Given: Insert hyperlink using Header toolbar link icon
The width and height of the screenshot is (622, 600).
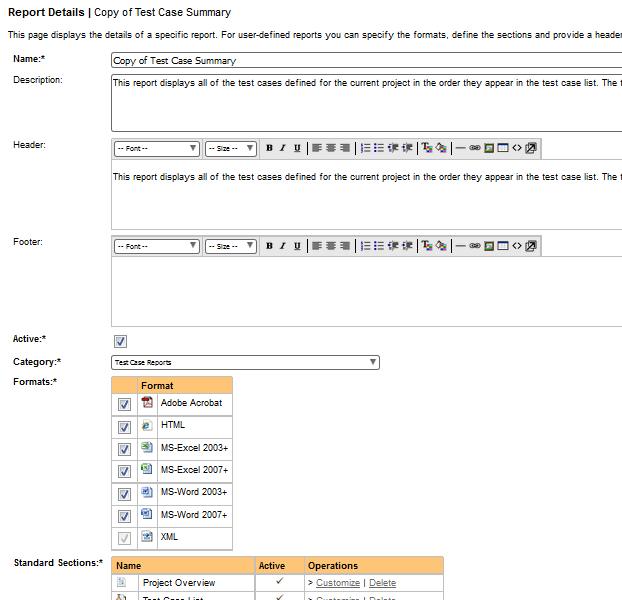Looking at the screenshot, I should point(475,148).
